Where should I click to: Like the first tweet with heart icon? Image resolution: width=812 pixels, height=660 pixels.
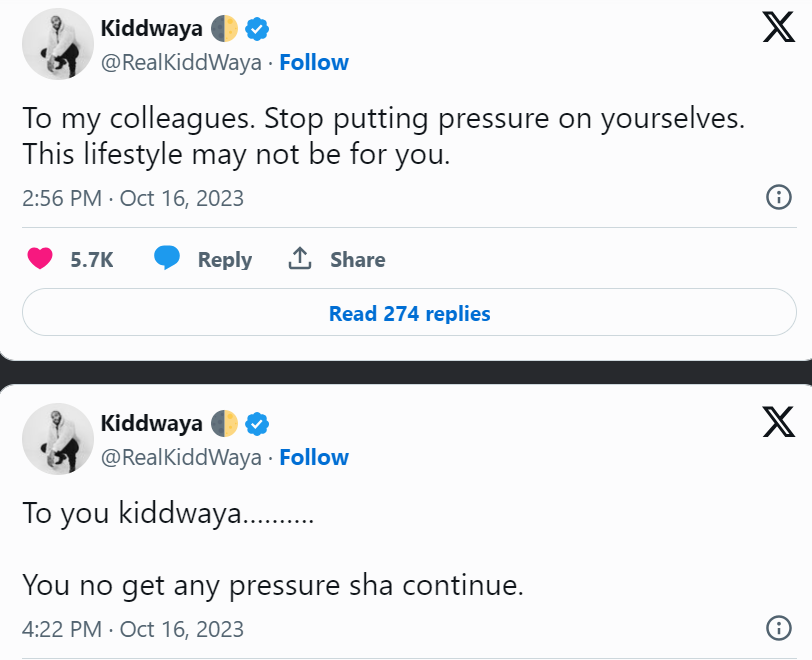(x=40, y=259)
